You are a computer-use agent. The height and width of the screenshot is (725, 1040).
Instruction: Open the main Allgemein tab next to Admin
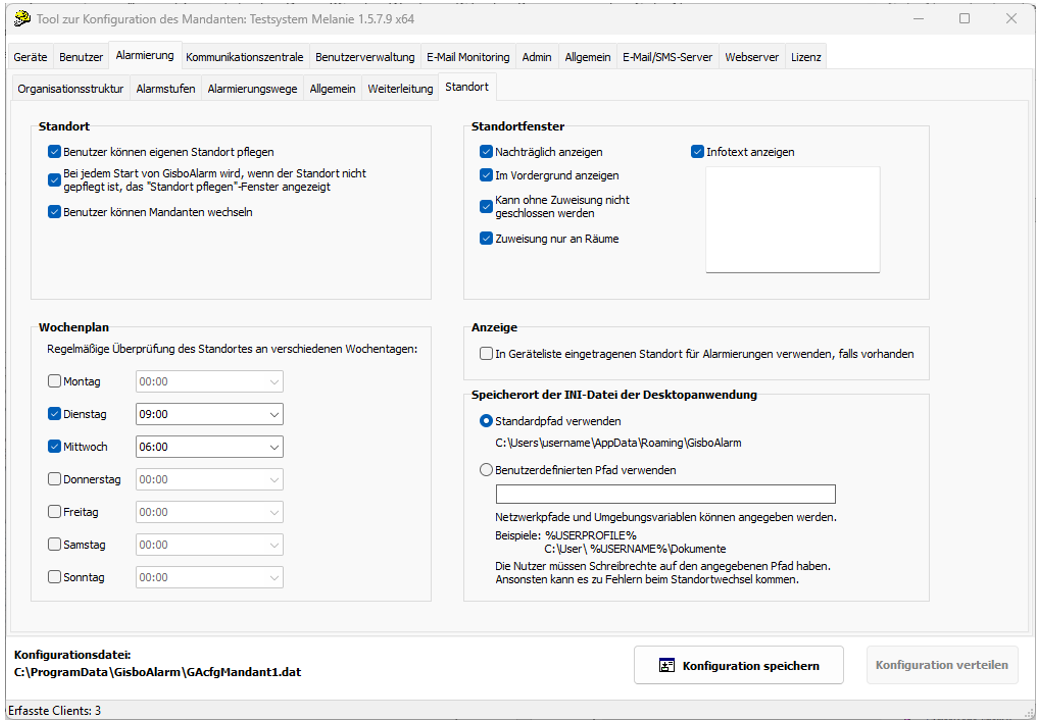coord(588,57)
